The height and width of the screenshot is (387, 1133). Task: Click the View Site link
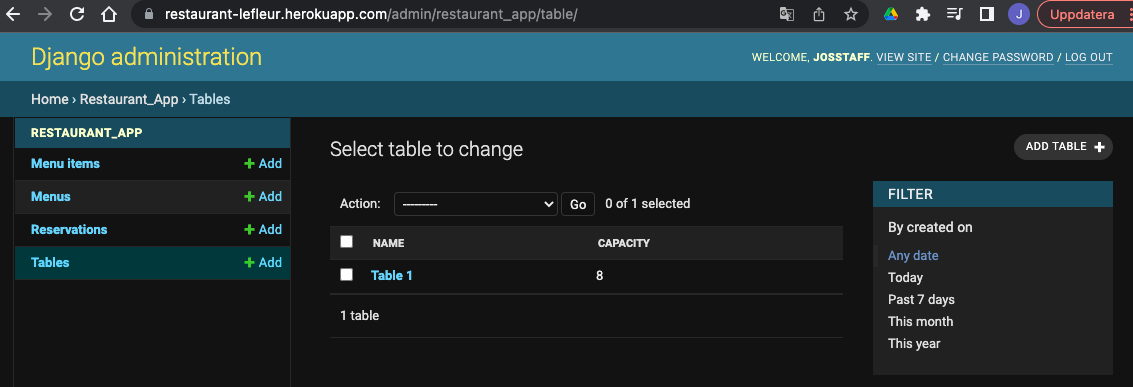(904, 57)
